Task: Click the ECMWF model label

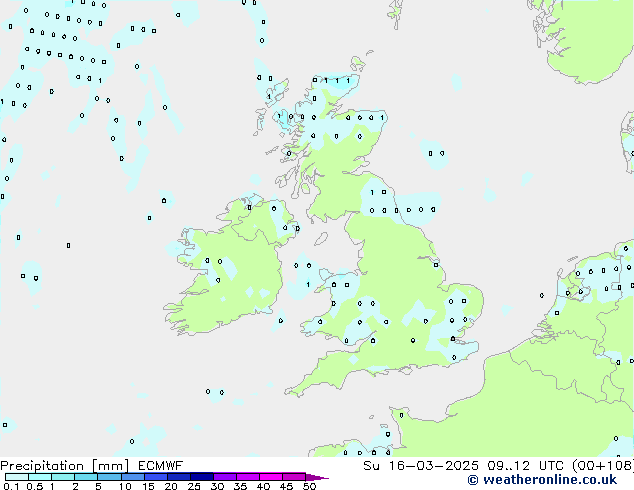Action: pyautogui.click(x=161, y=466)
